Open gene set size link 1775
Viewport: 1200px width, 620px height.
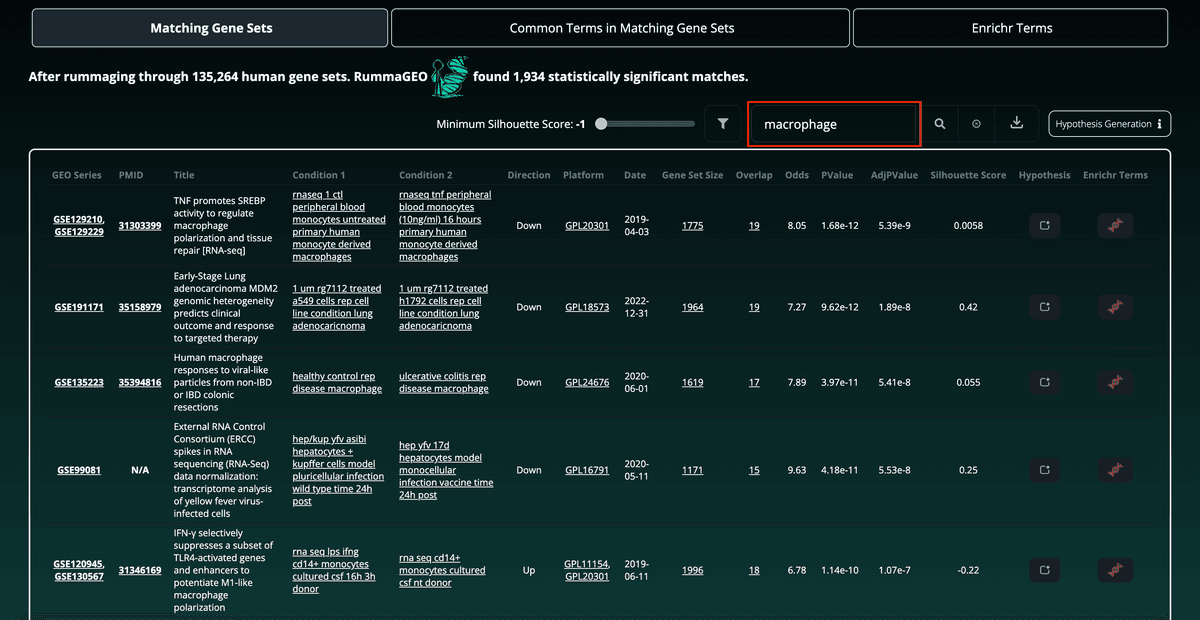tap(693, 225)
